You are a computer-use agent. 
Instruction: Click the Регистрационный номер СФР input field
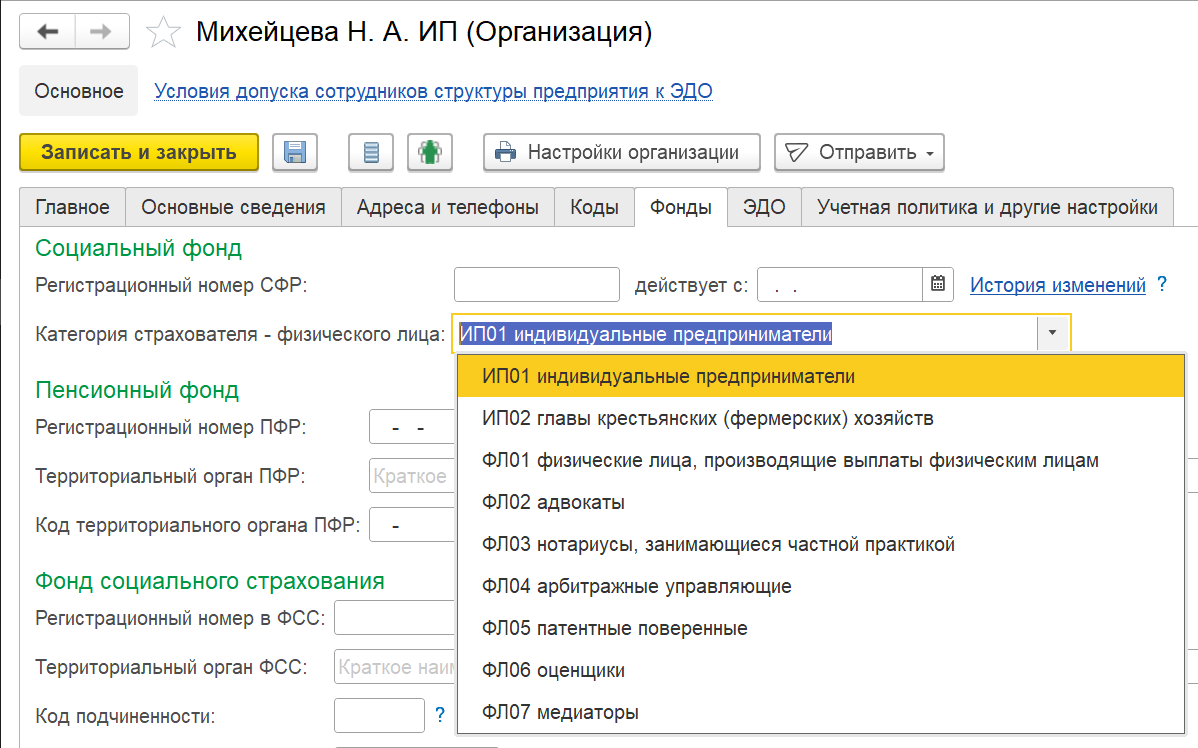pos(537,285)
